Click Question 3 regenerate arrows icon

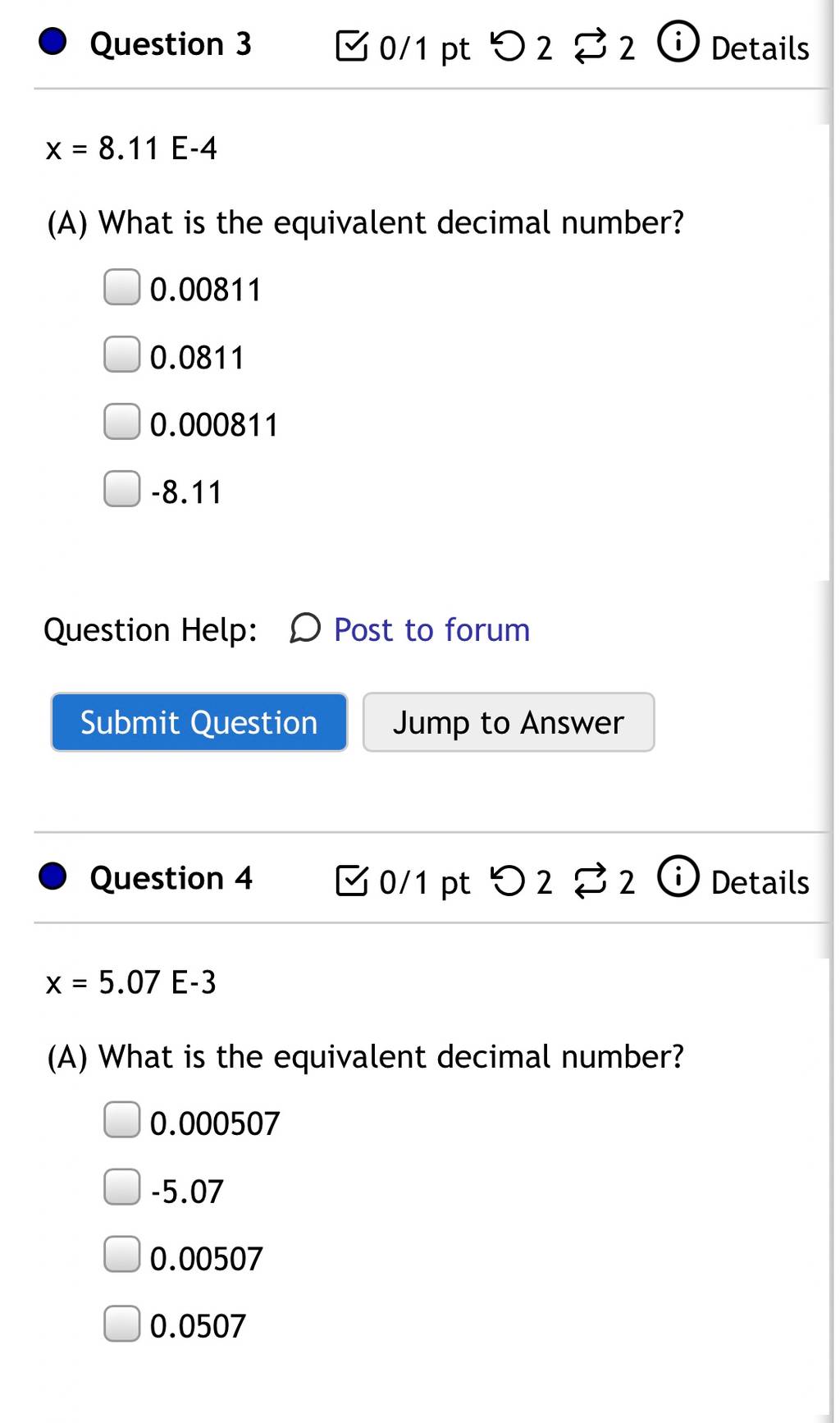point(590,46)
